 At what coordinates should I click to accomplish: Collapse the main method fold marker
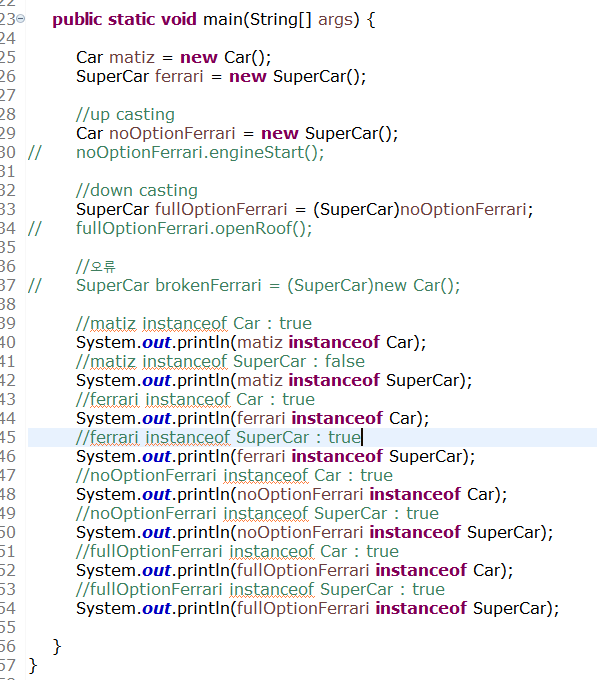pyautogui.click(x=20, y=19)
